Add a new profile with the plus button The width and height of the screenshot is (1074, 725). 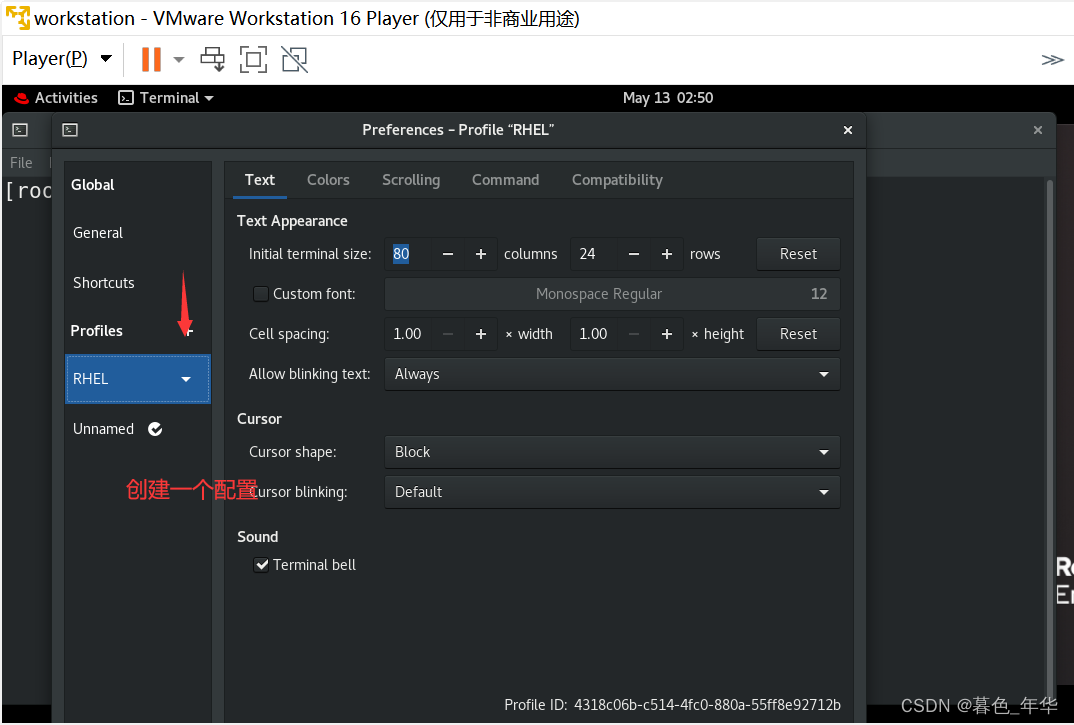(x=190, y=331)
